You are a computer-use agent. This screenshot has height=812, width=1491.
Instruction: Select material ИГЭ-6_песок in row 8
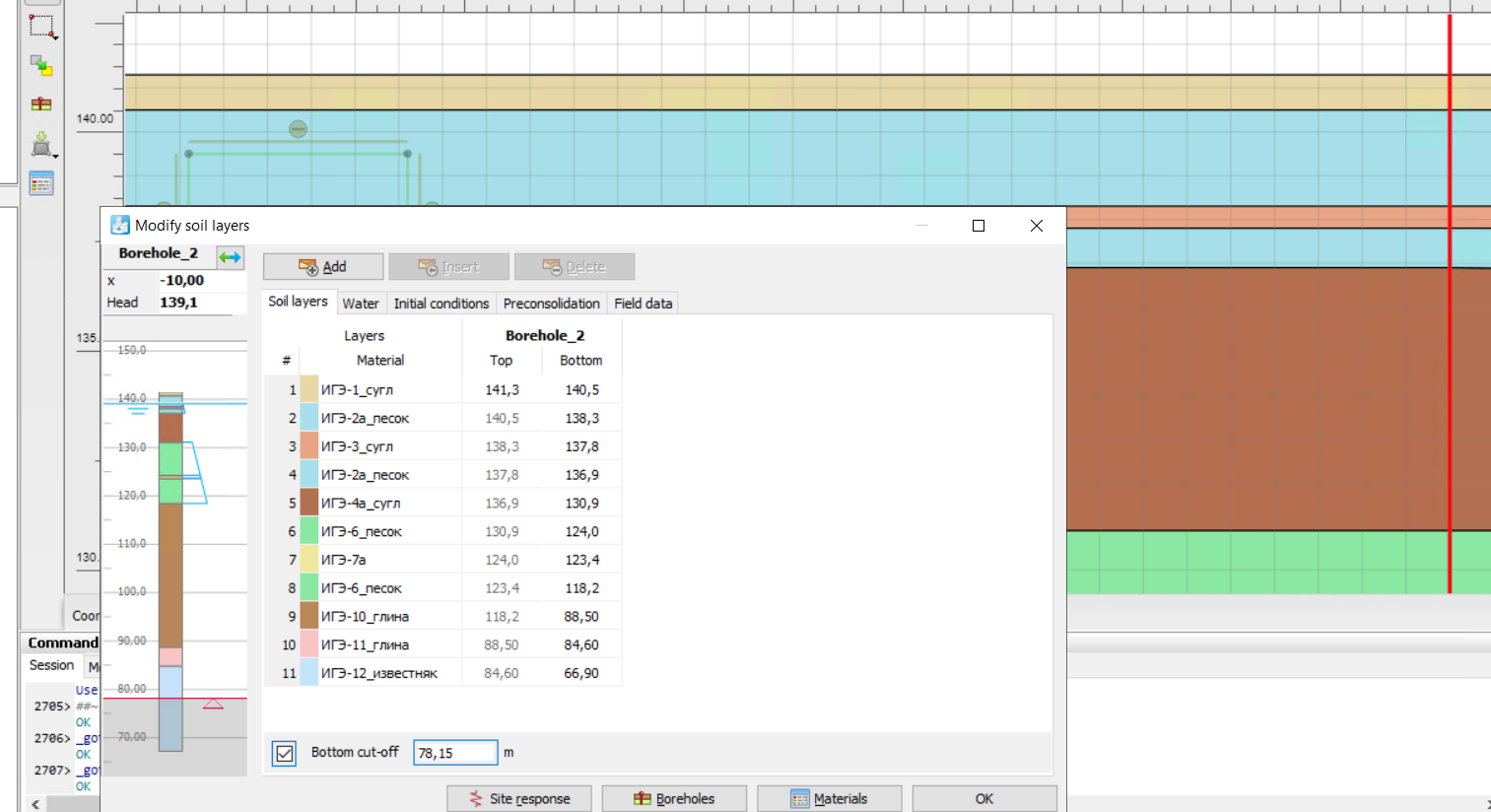point(361,588)
